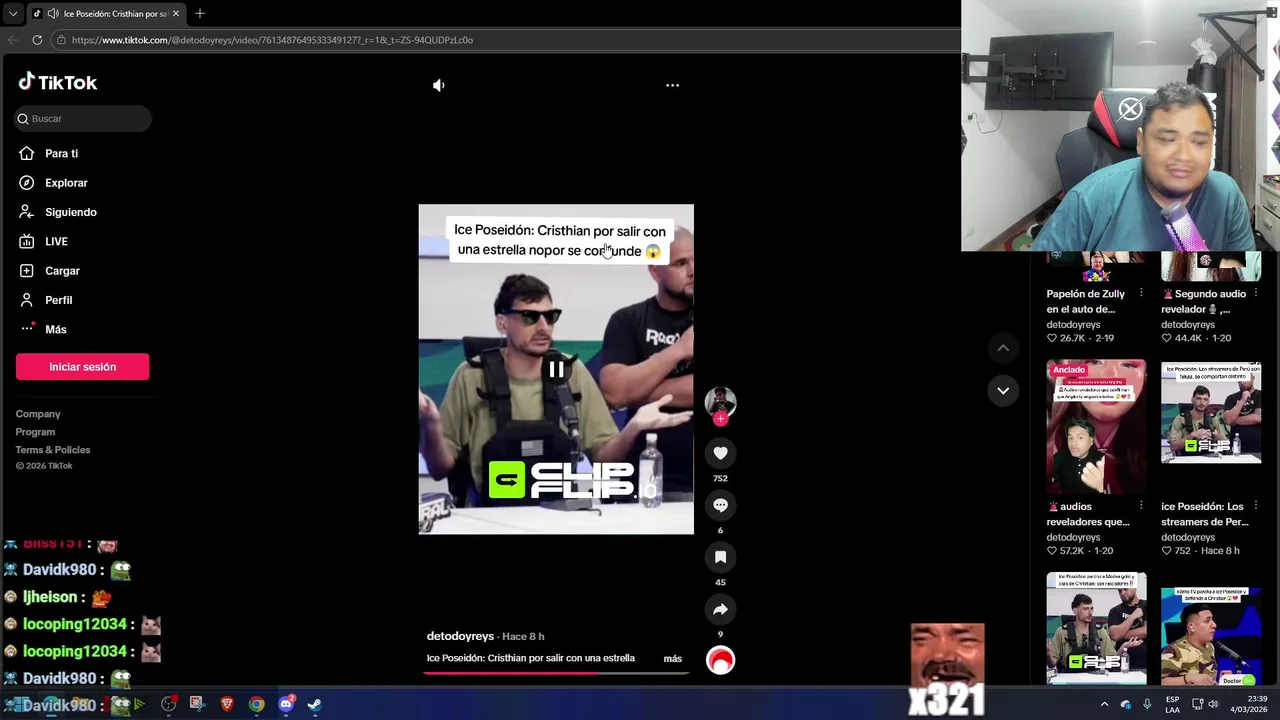Open the creator's round avatar beside video

(x=720, y=401)
